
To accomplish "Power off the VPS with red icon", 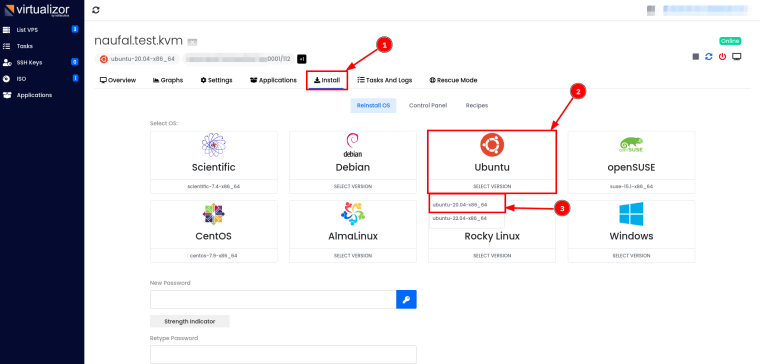I will (723, 57).
